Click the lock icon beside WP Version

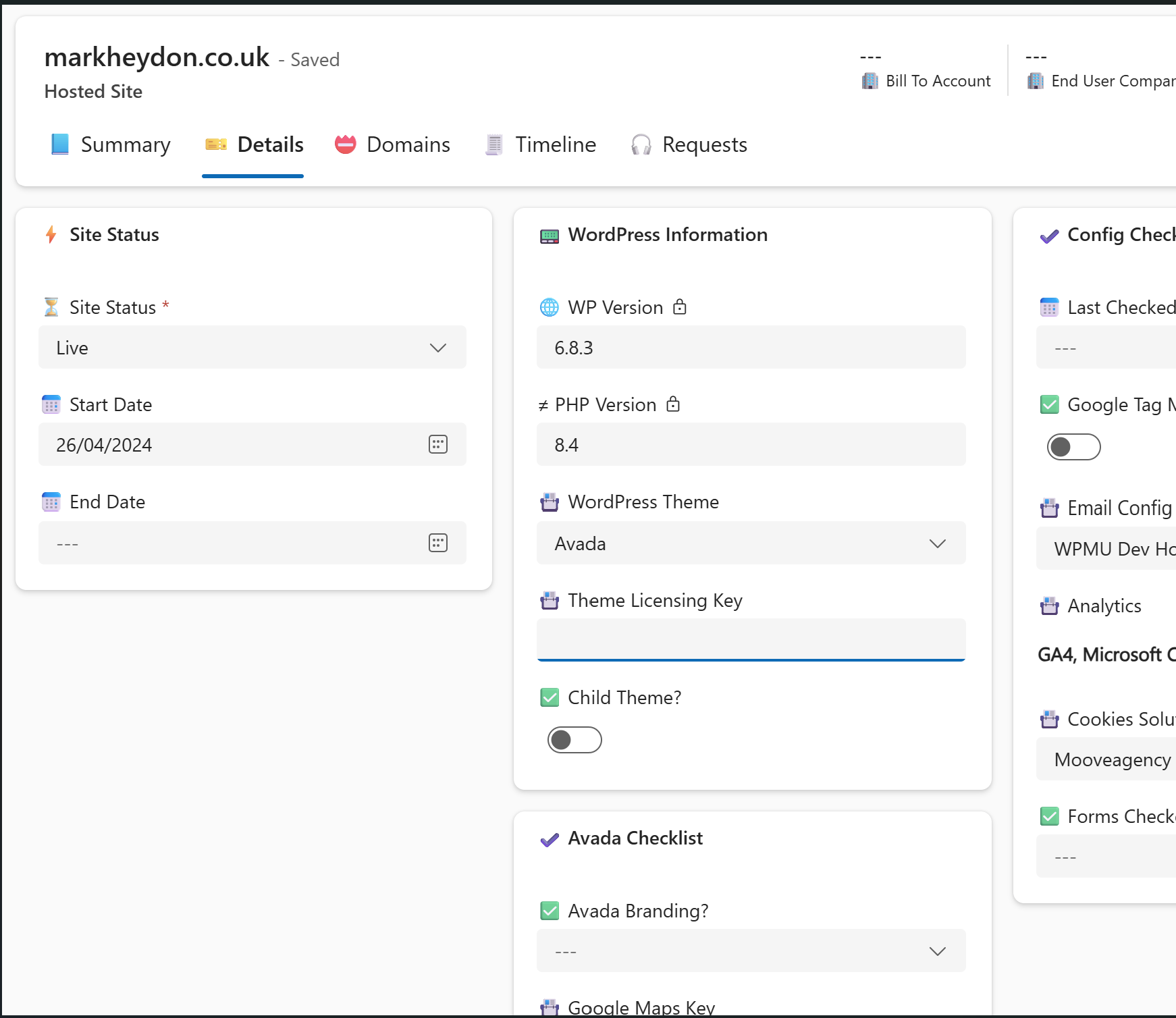point(680,307)
